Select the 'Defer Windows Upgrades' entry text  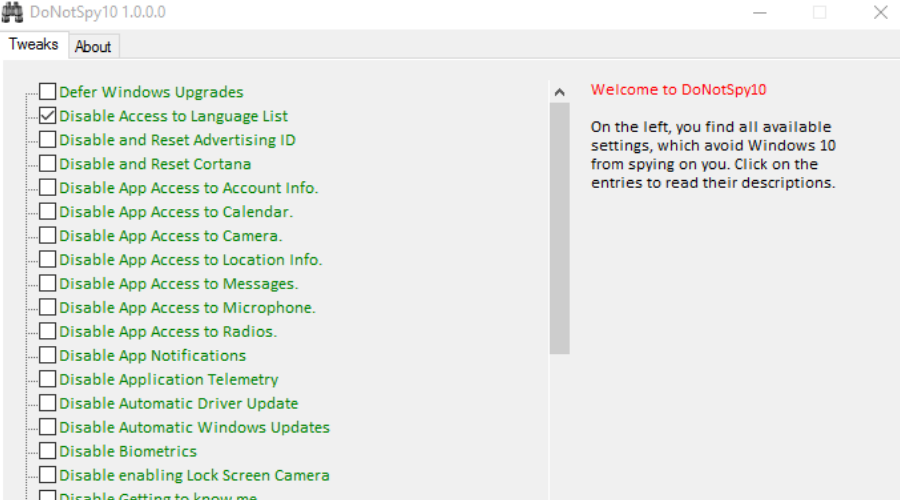151,92
